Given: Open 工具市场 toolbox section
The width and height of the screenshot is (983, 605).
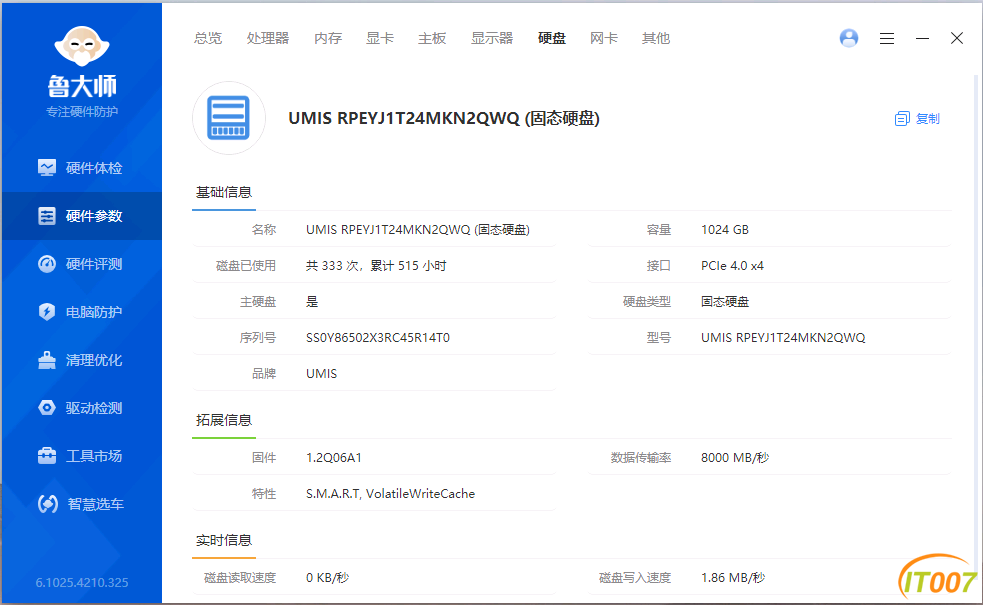Looking at the screenshot, I should 81,456.
